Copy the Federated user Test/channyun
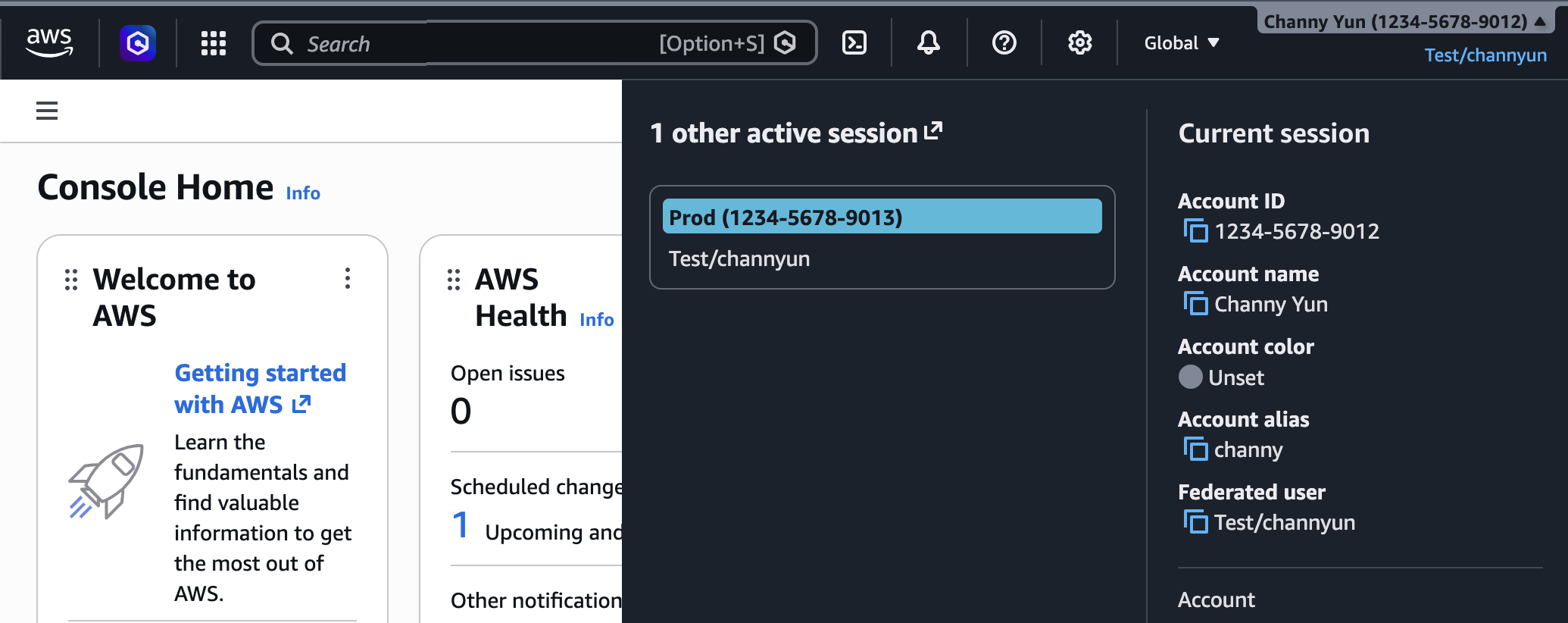 click(1196, 522)
